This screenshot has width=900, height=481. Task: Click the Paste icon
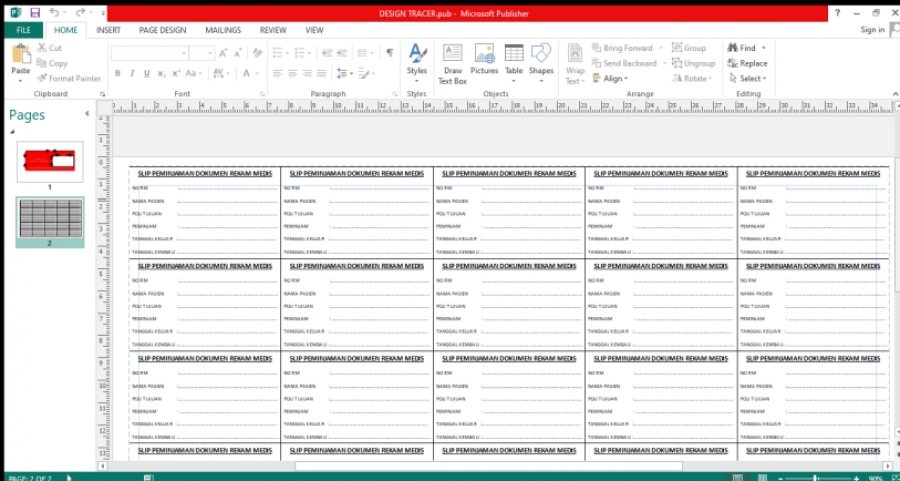tap(21, 55)
